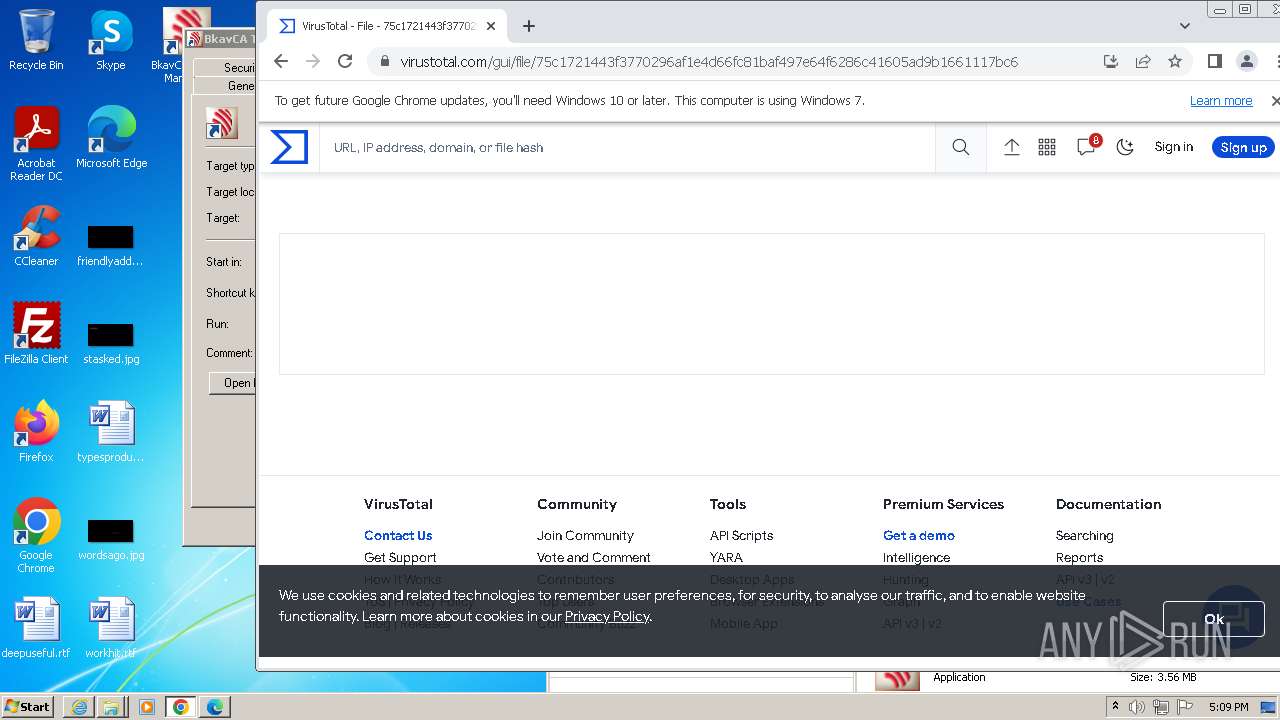The width and height of the screenshot is (1280, 720).
Task: Open Chrome profile avatar icon
Action: coord(1247,61)
